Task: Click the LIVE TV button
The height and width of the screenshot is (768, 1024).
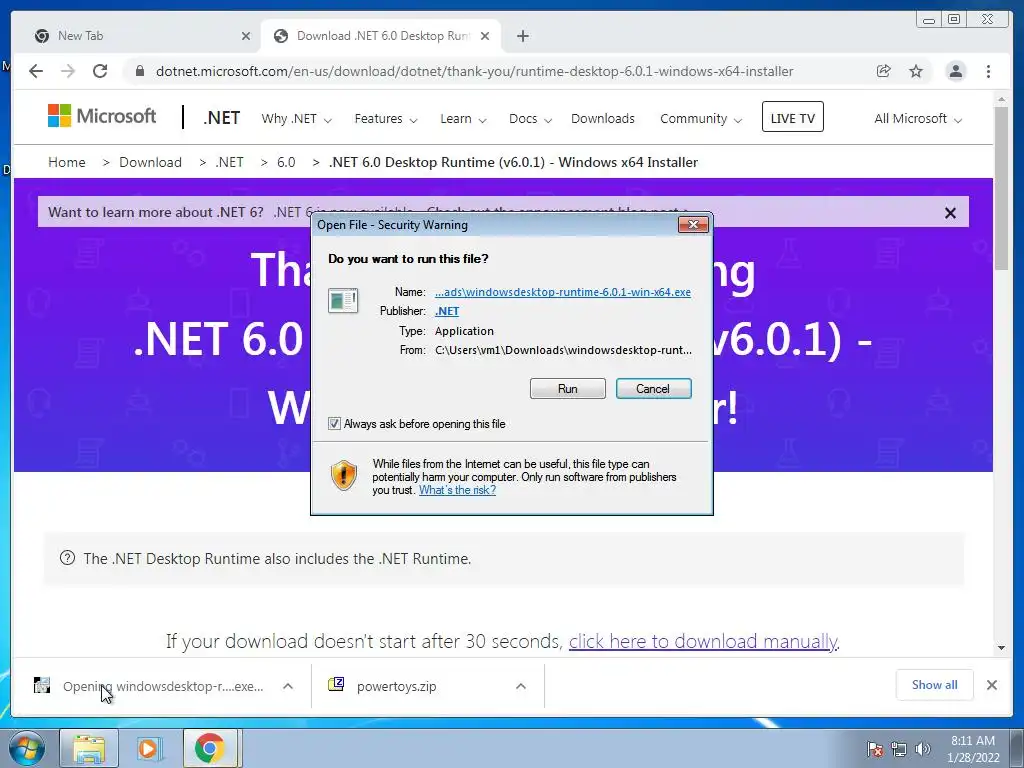Action: (x=792, y=117)
